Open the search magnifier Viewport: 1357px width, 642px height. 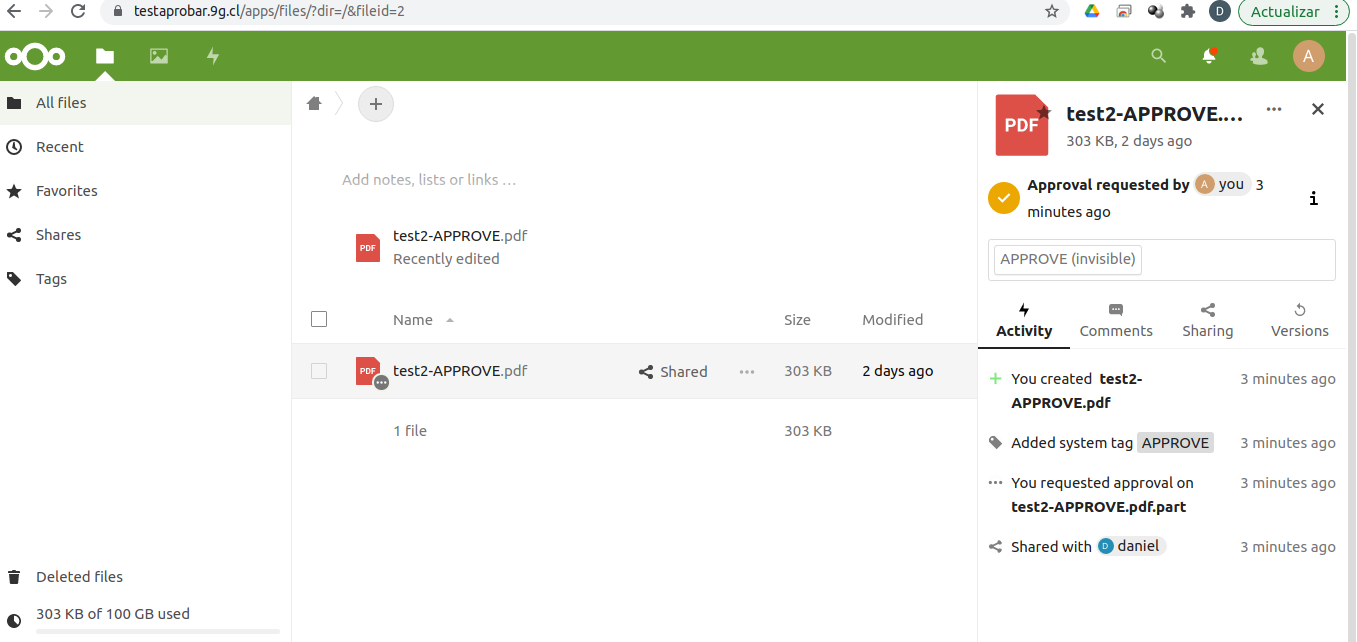[1158, 56]
